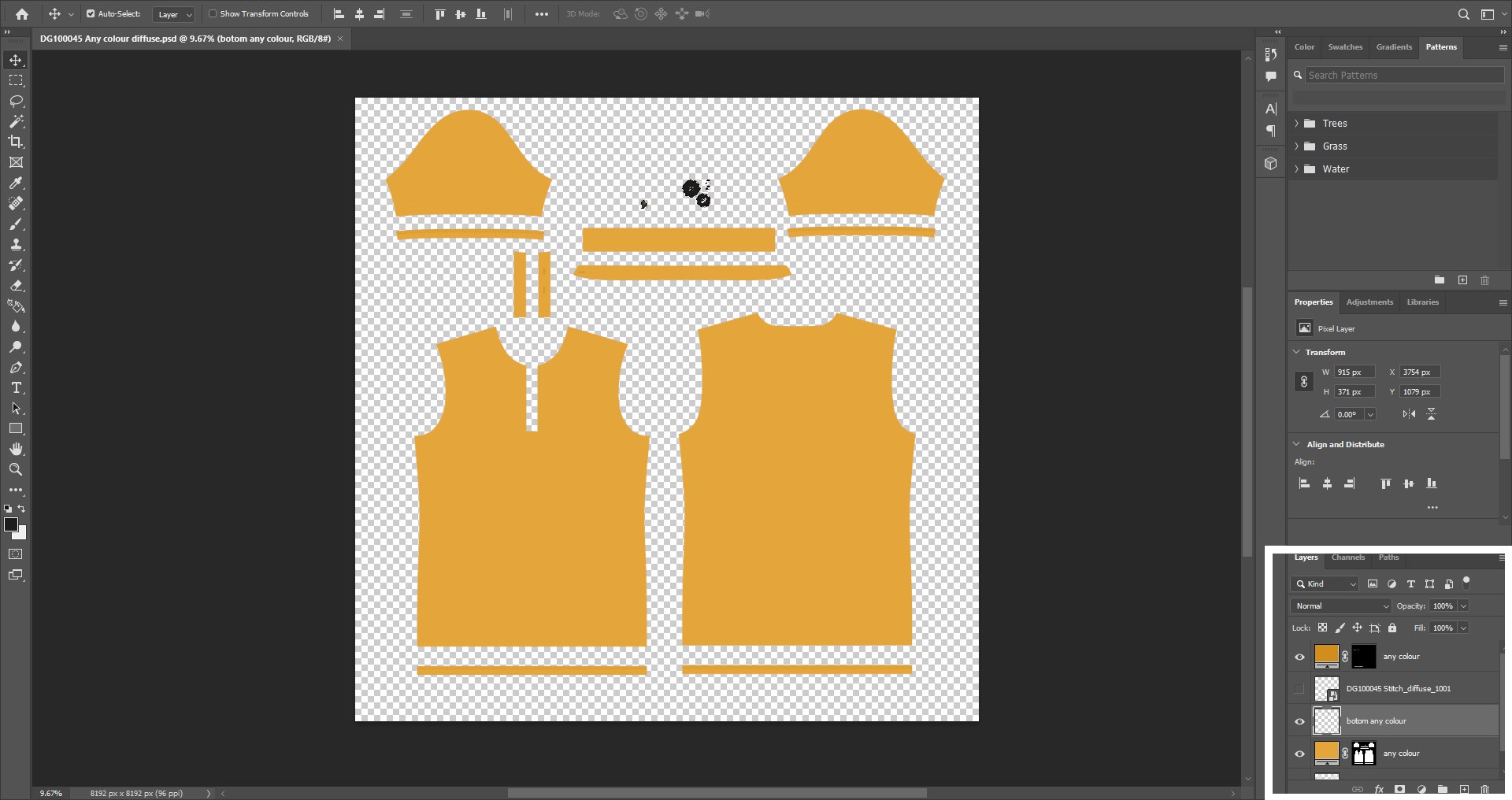Activate the Hand tool
This screenshot has height=800, width=1512.
[x=16, y=449]
